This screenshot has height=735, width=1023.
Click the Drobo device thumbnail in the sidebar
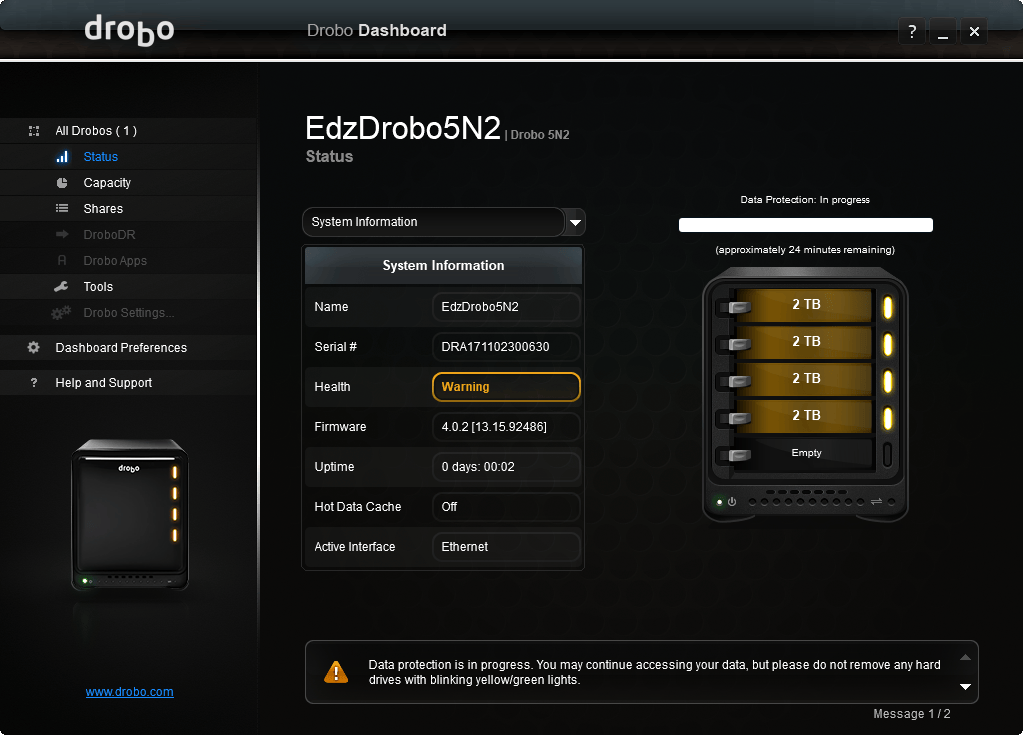tap(130, 515)
